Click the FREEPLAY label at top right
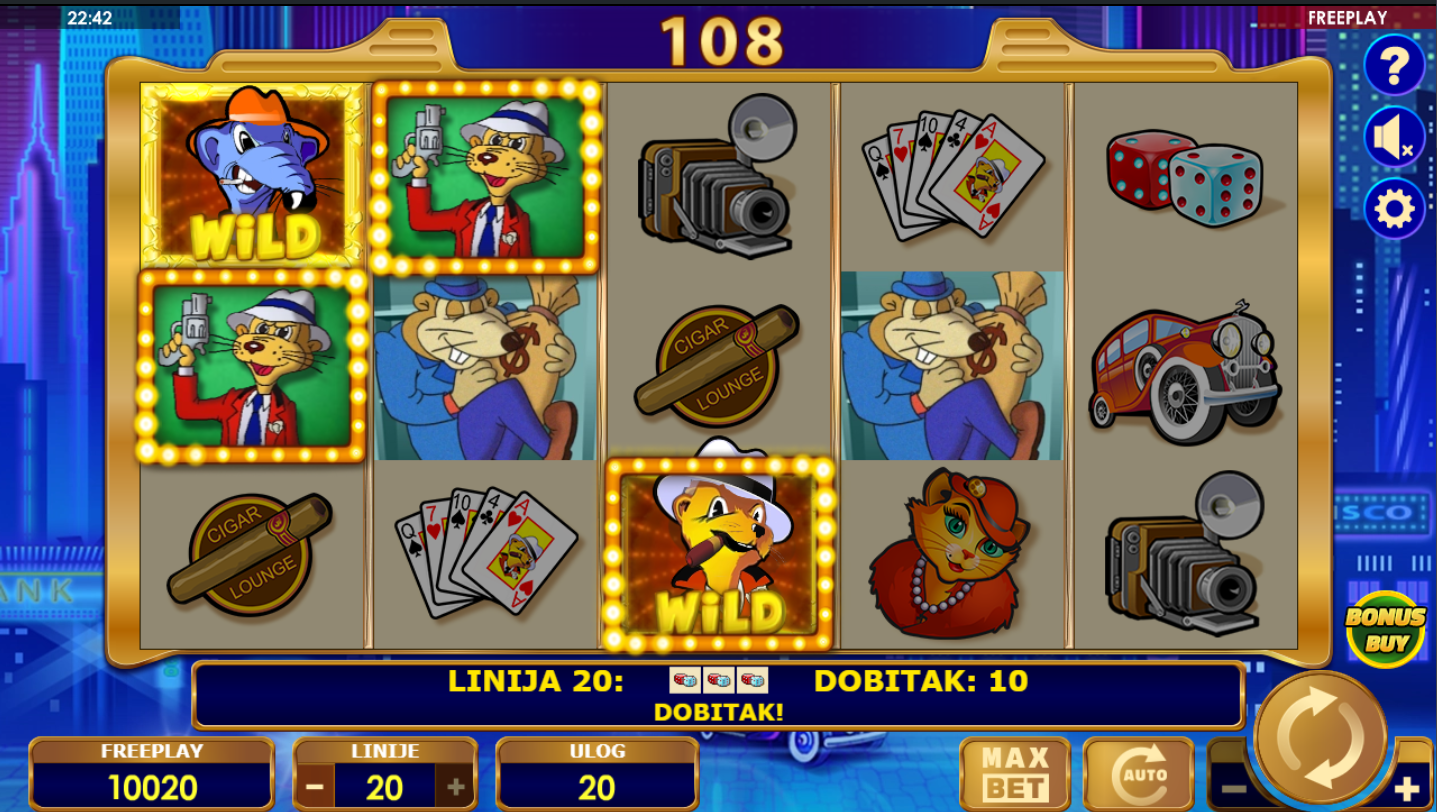Image resolution: width=1437 pixels, height=812 pixels. pos(1347,18)
